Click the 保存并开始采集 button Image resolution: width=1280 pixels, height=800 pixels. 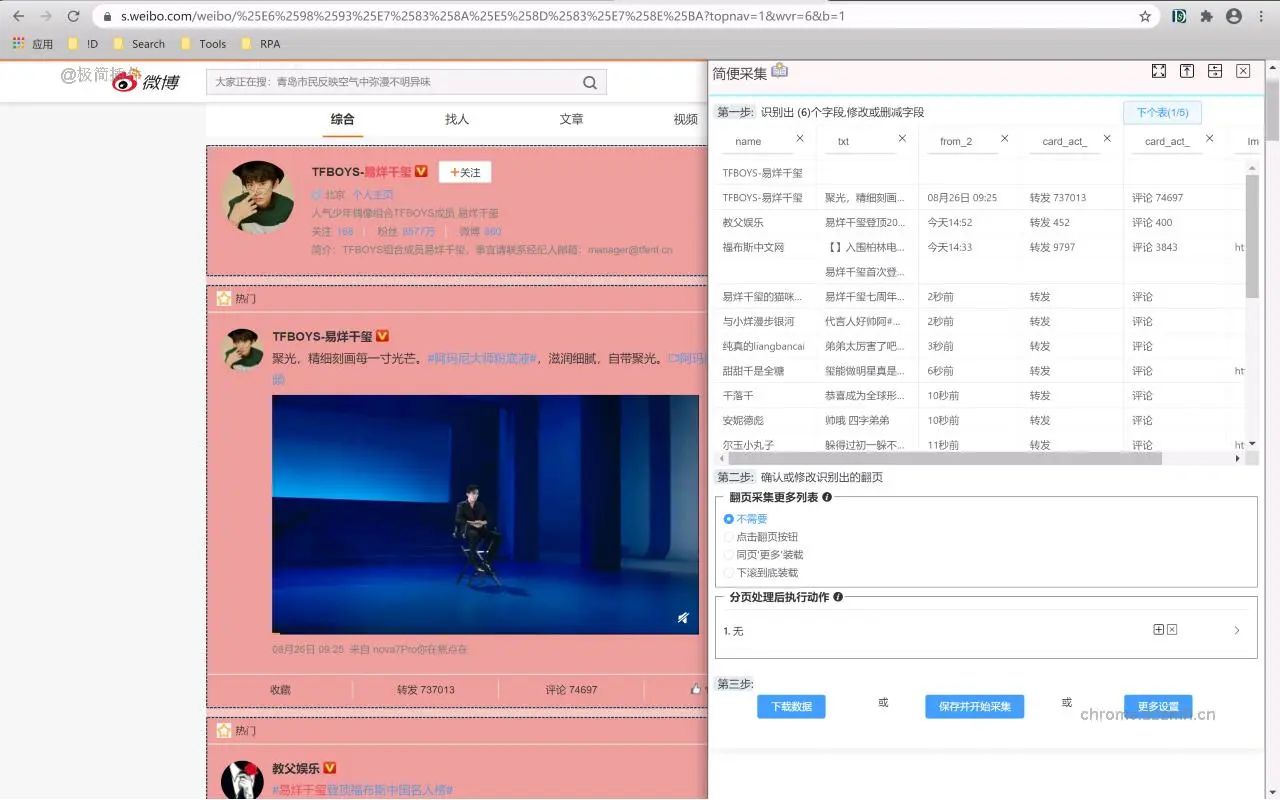coord(974,706)
